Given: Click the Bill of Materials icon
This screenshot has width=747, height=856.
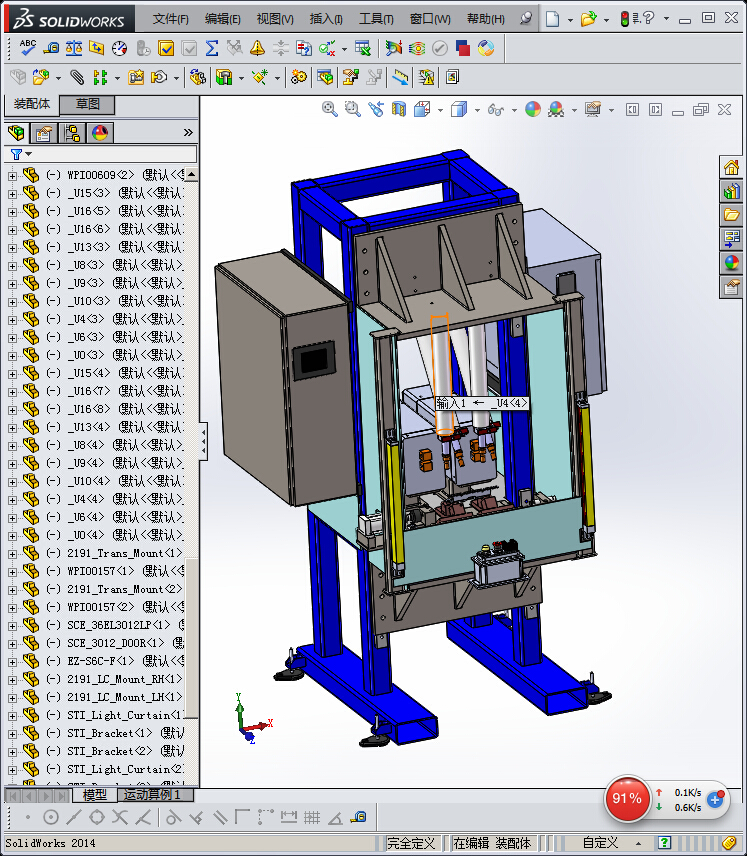Looking at the screenshot, I should (325, 78).
